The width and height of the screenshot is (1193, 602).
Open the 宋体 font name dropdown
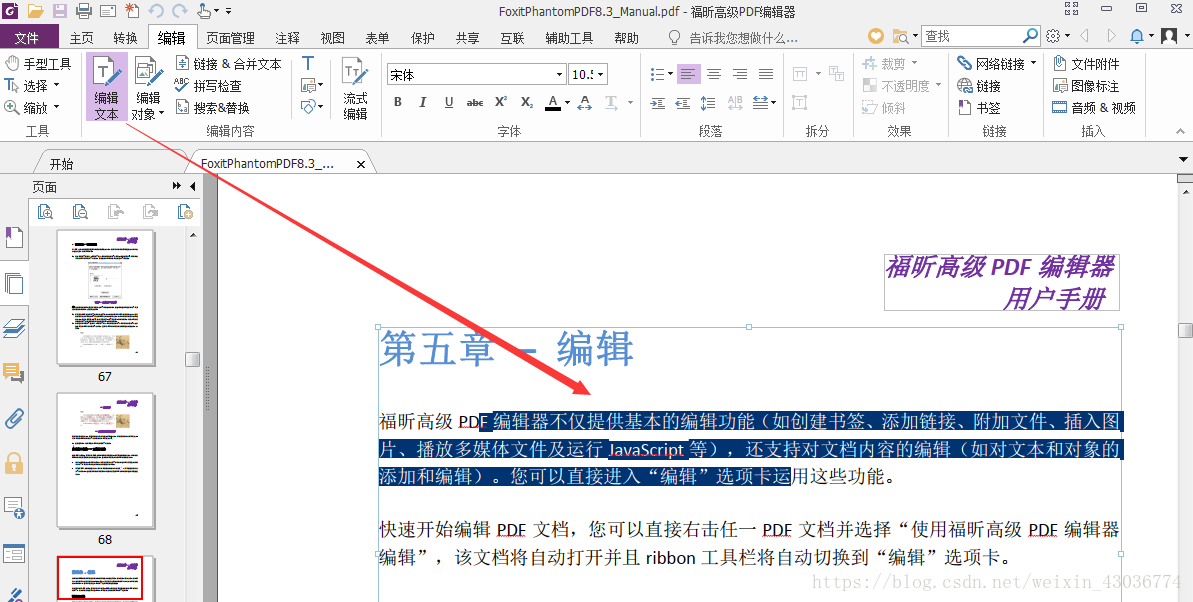click(x=559, y=75)
